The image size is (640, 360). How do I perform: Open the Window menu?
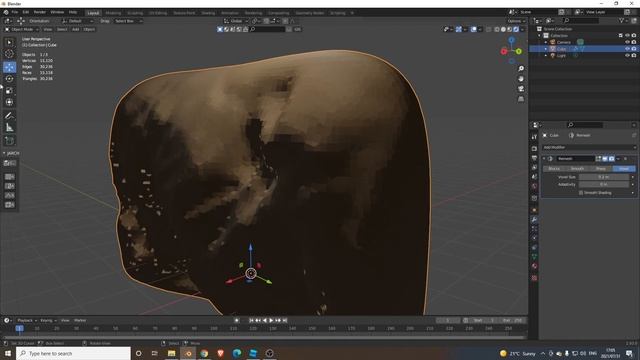57,12
